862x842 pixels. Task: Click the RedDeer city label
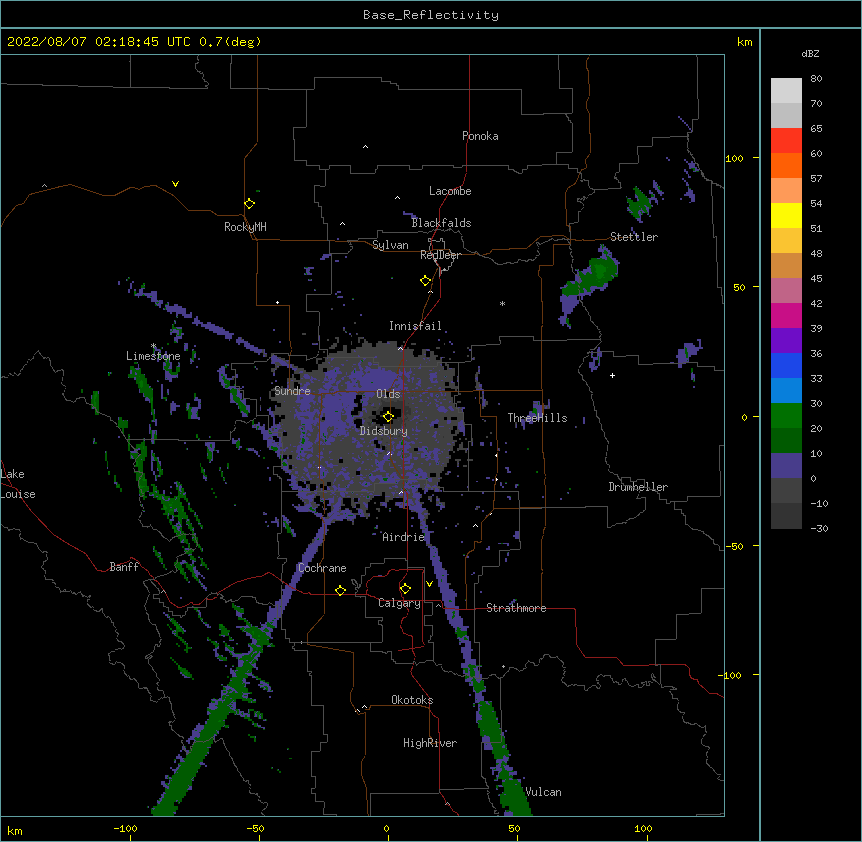click(x=440, y=255)
